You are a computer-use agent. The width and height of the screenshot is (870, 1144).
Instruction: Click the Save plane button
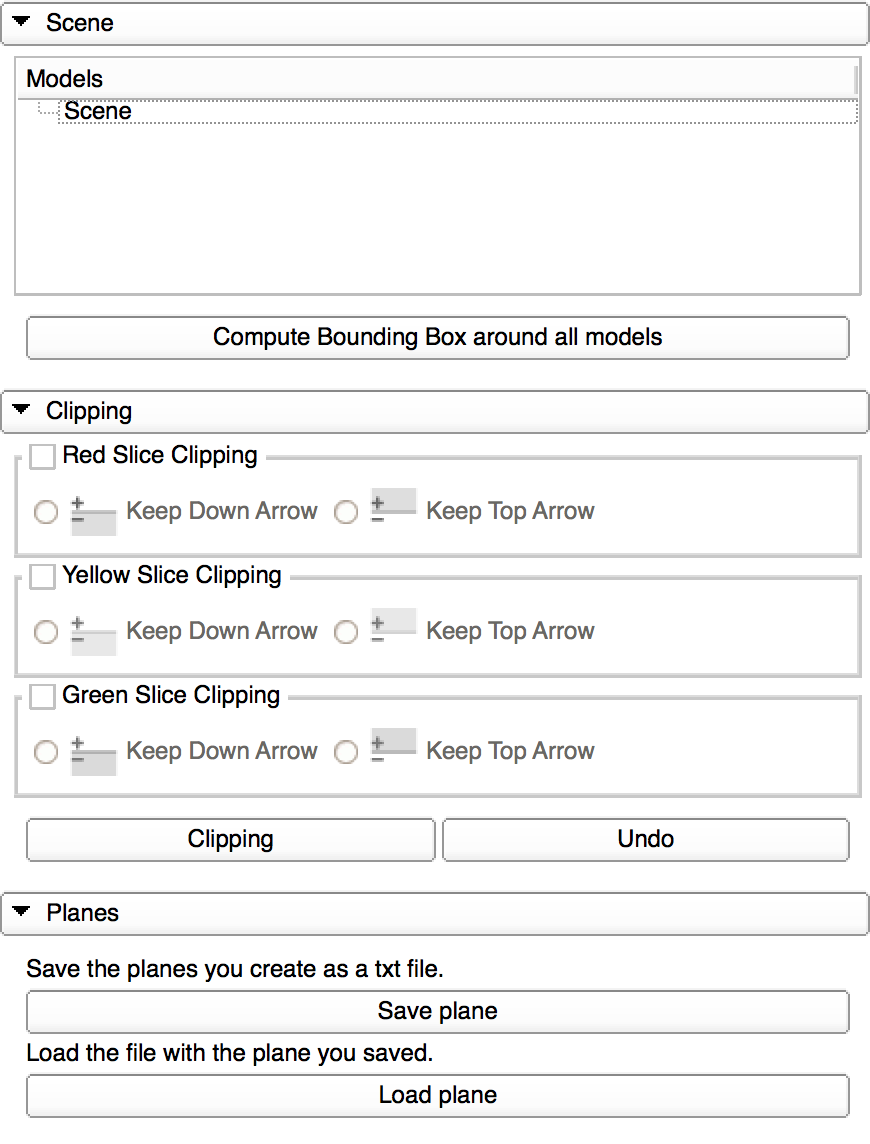click(x=437, y=1011)
